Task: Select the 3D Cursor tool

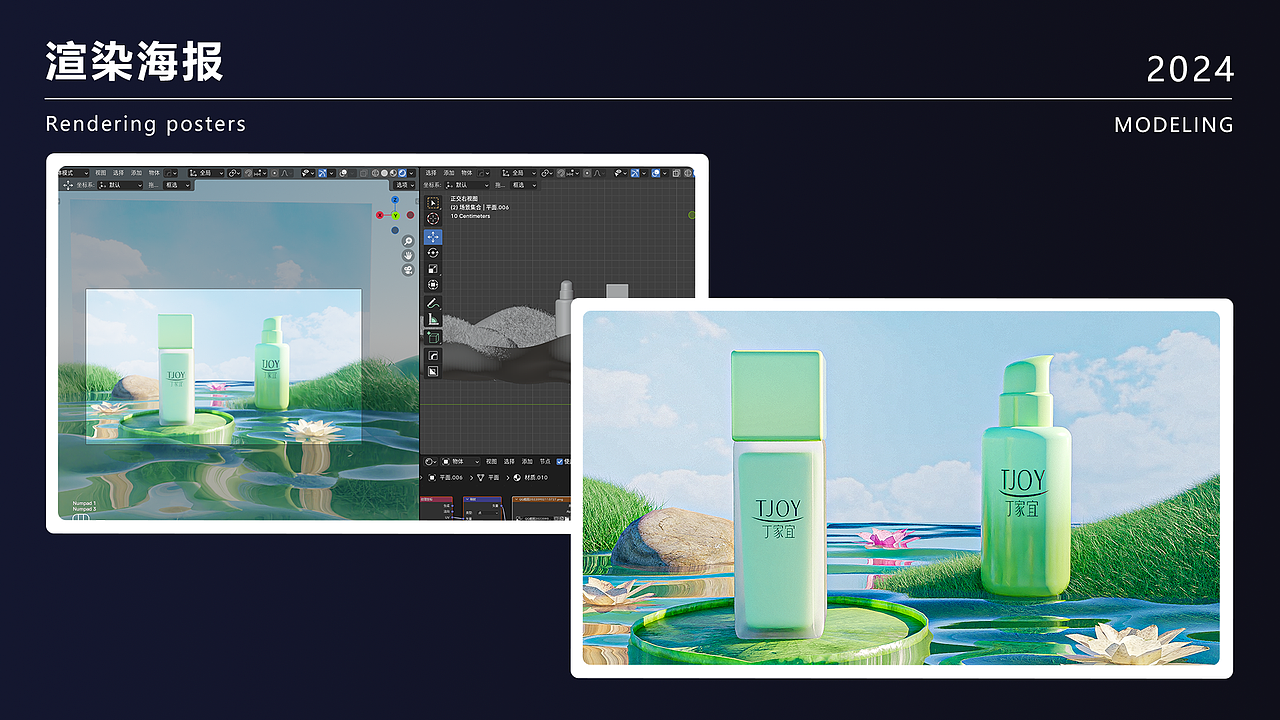Action: 433,219
